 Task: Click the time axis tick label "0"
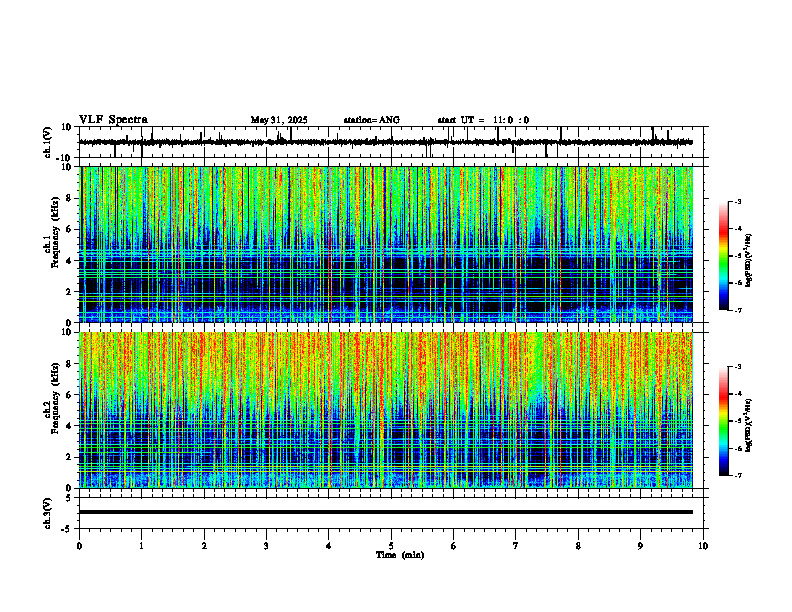[x=79, y=546]
